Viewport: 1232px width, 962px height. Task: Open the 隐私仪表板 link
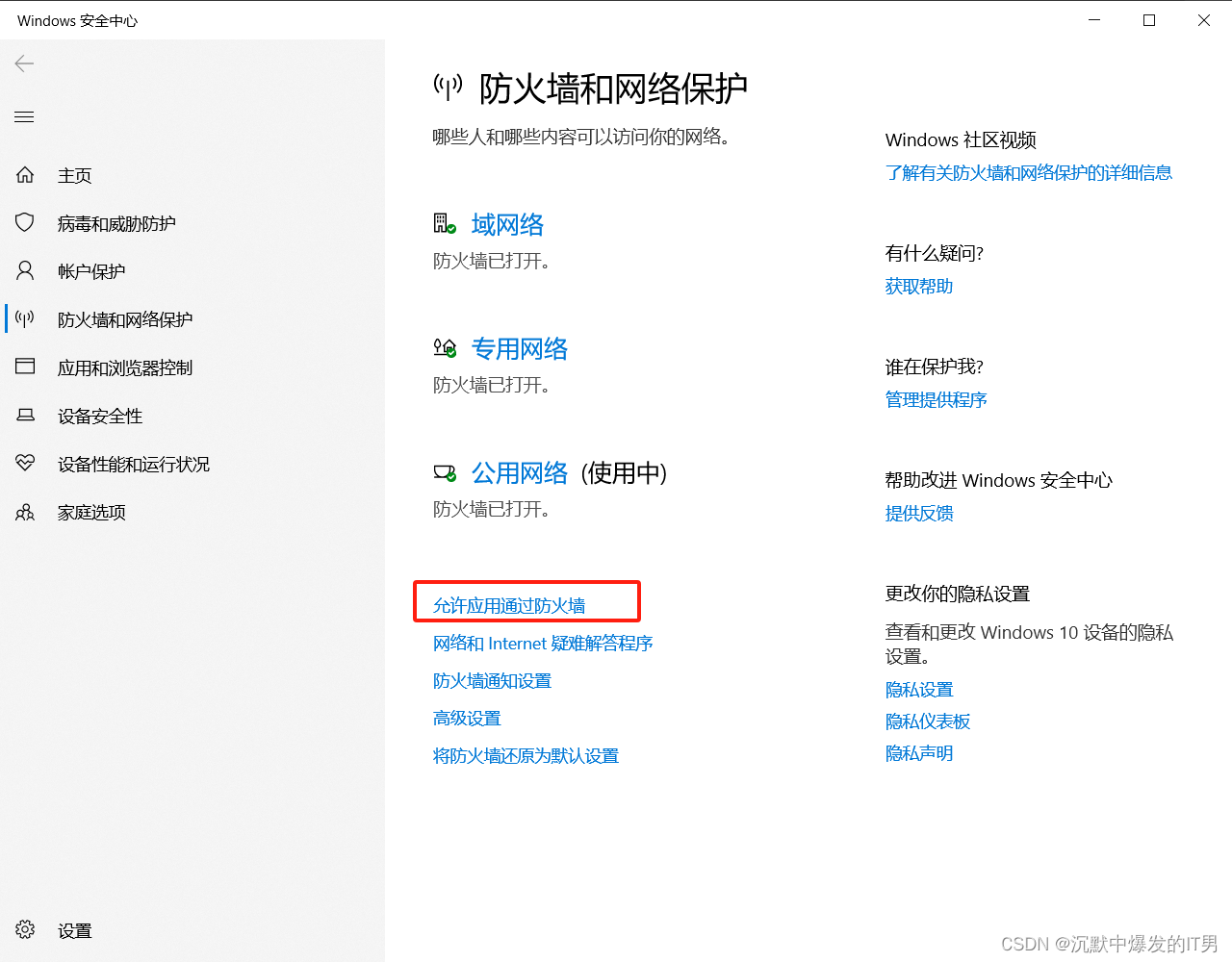click(928, 721)
